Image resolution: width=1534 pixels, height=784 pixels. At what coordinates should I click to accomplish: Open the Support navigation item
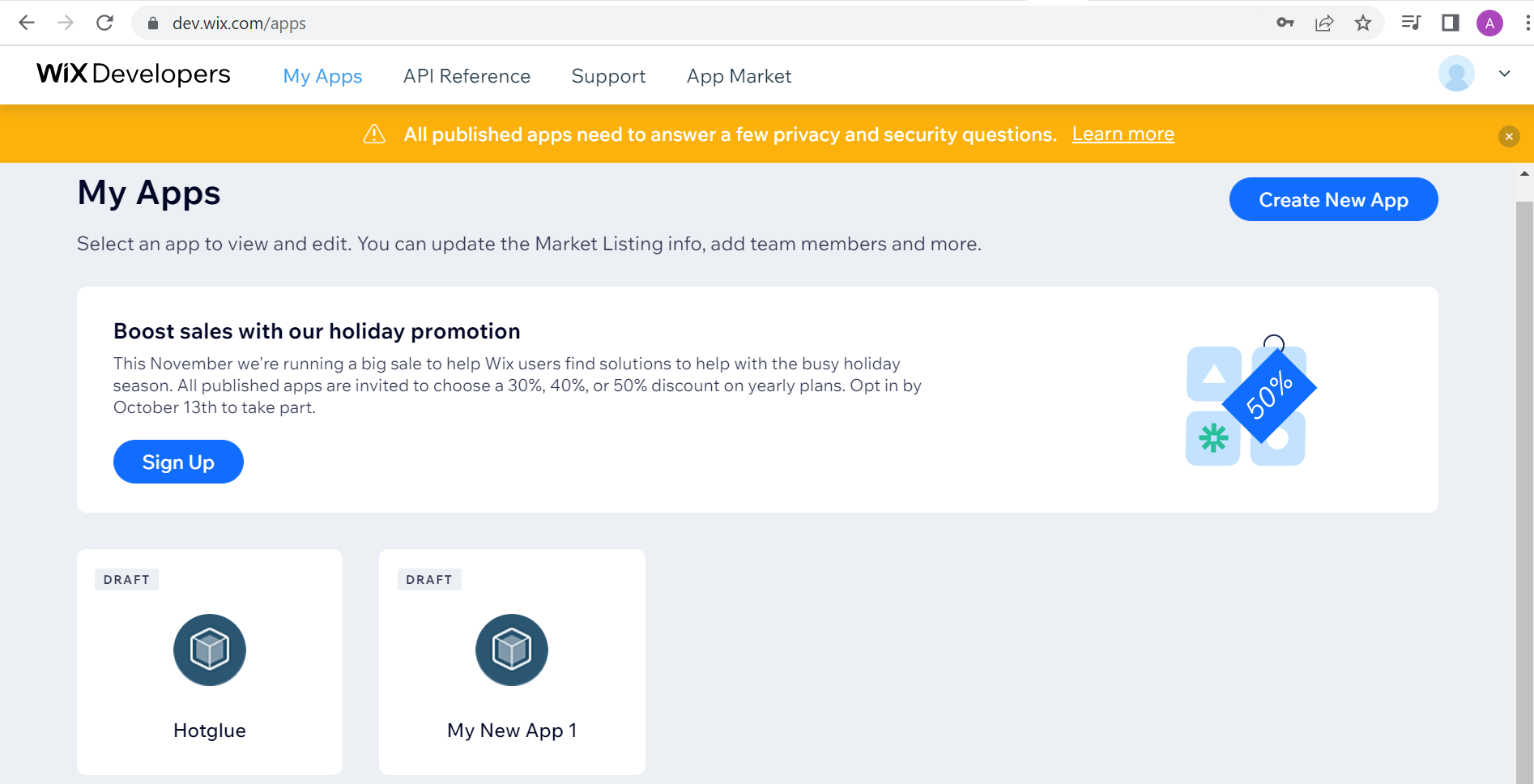click(608, 76)
